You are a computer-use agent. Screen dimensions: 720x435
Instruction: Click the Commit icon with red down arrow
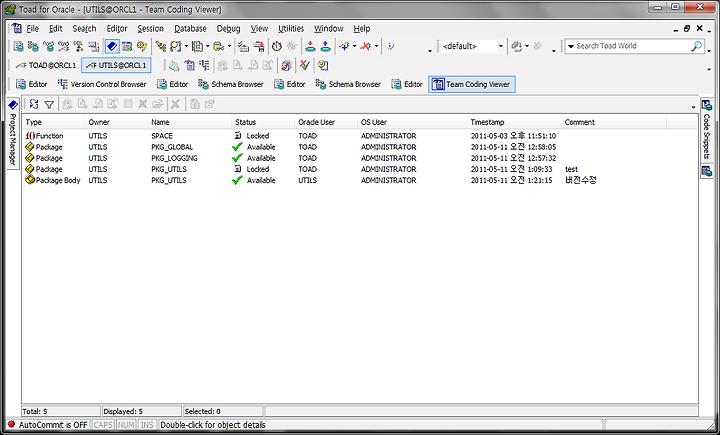pos(310,46)
